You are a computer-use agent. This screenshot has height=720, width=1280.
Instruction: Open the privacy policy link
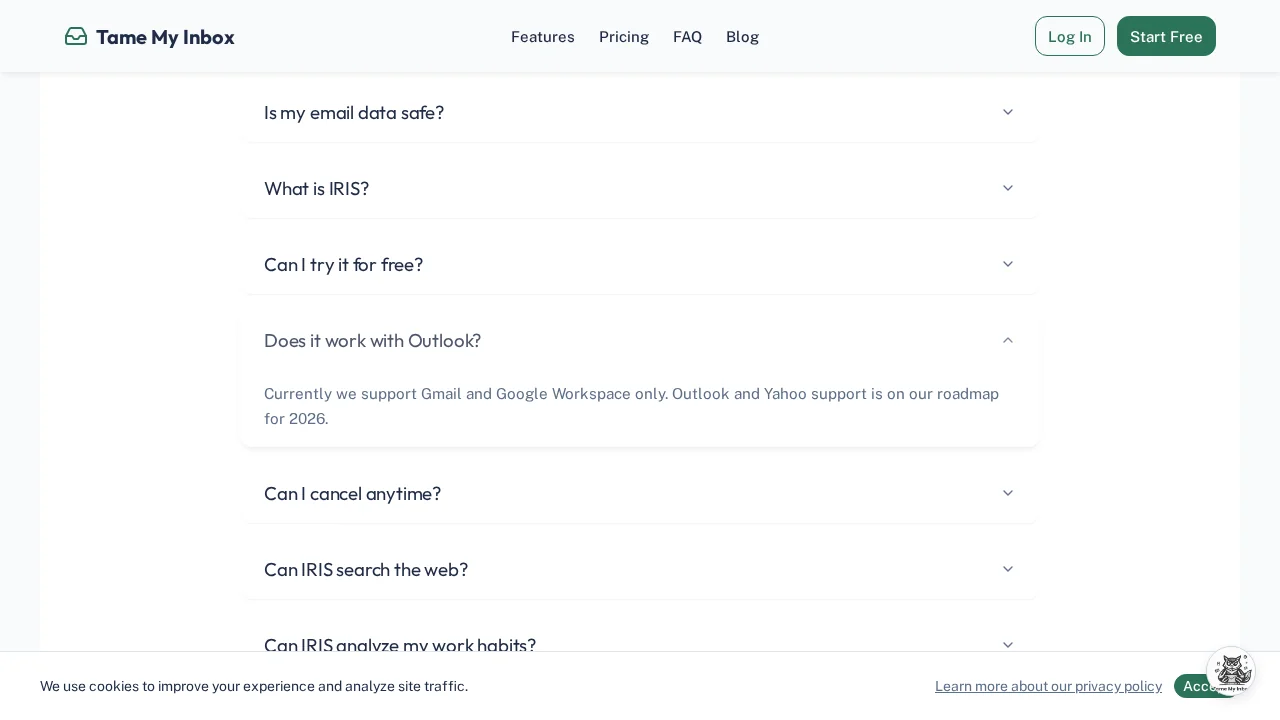pos(1048,686)
